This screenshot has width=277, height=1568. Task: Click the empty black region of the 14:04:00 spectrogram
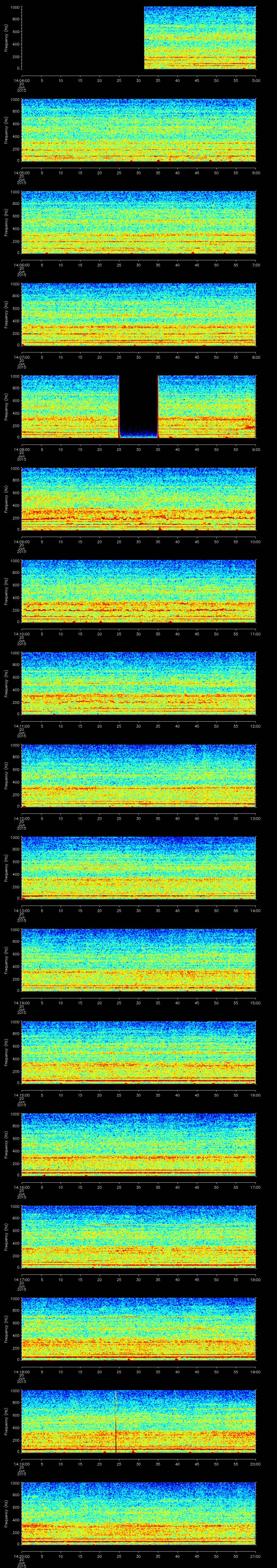(x=83, y=38)
